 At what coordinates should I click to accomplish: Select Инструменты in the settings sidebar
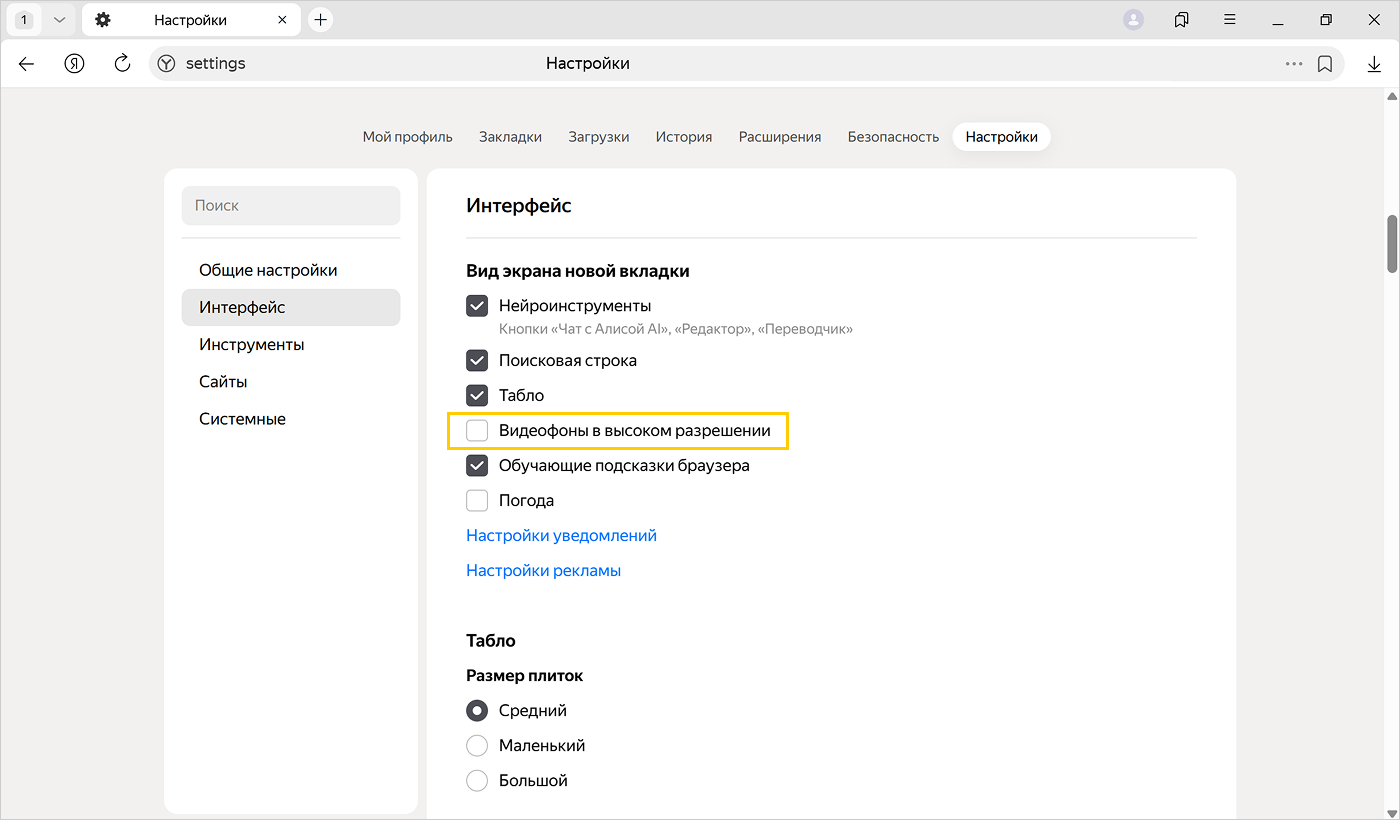(x=252, y=345)
